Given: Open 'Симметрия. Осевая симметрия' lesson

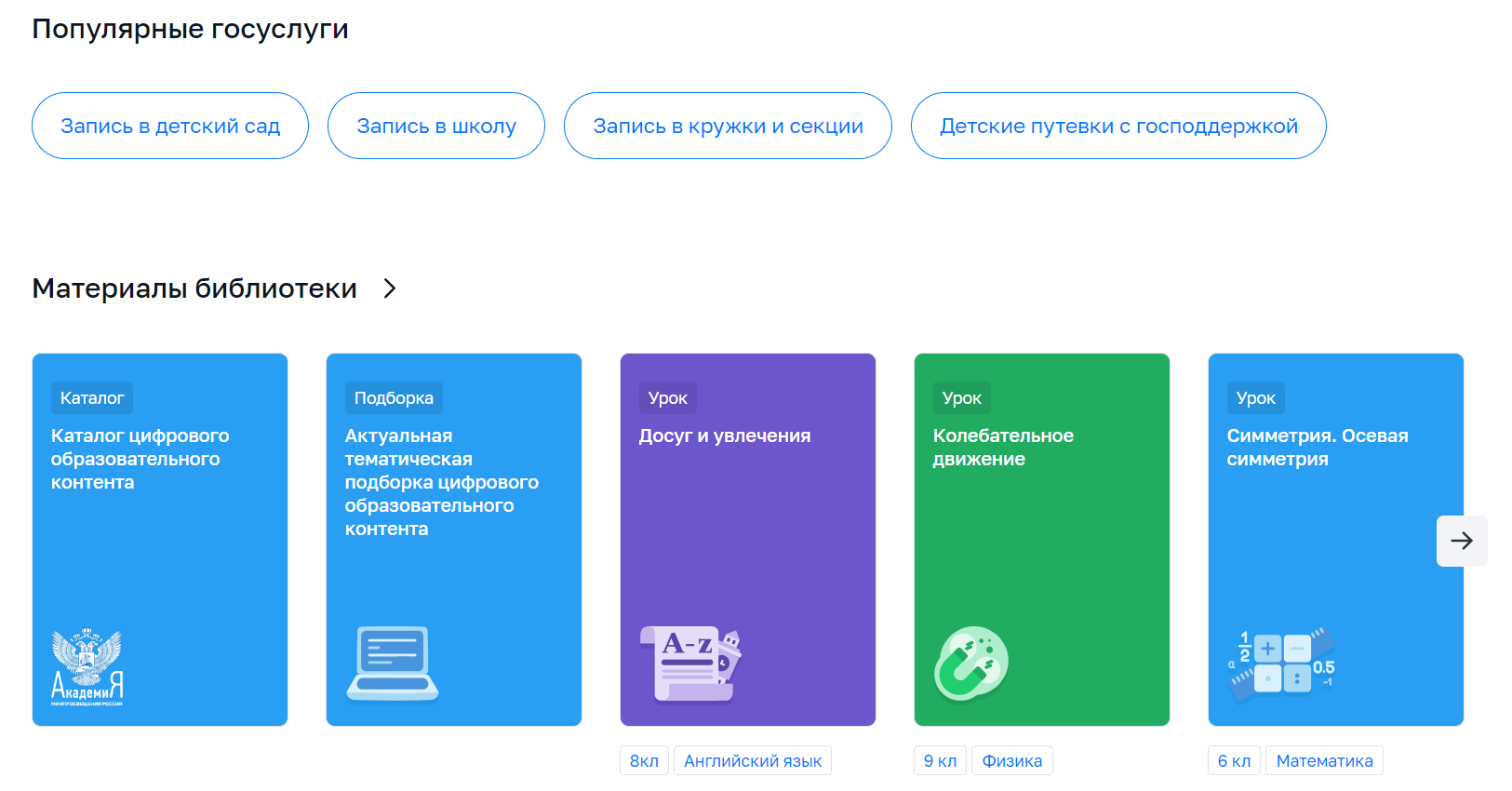Looking at the screenshot, I should [1318, 448].
